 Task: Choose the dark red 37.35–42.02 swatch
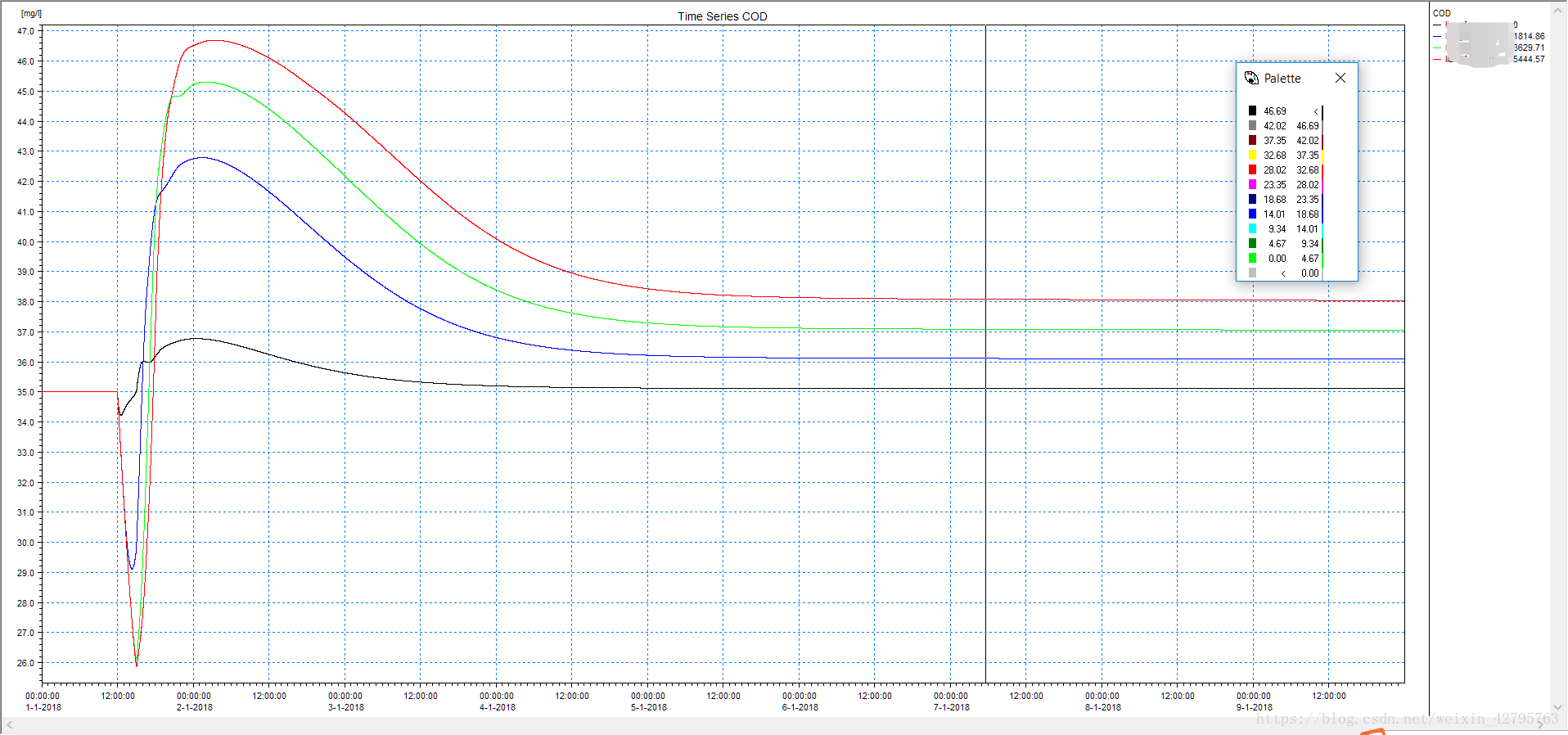click(x=1252, y=140)
